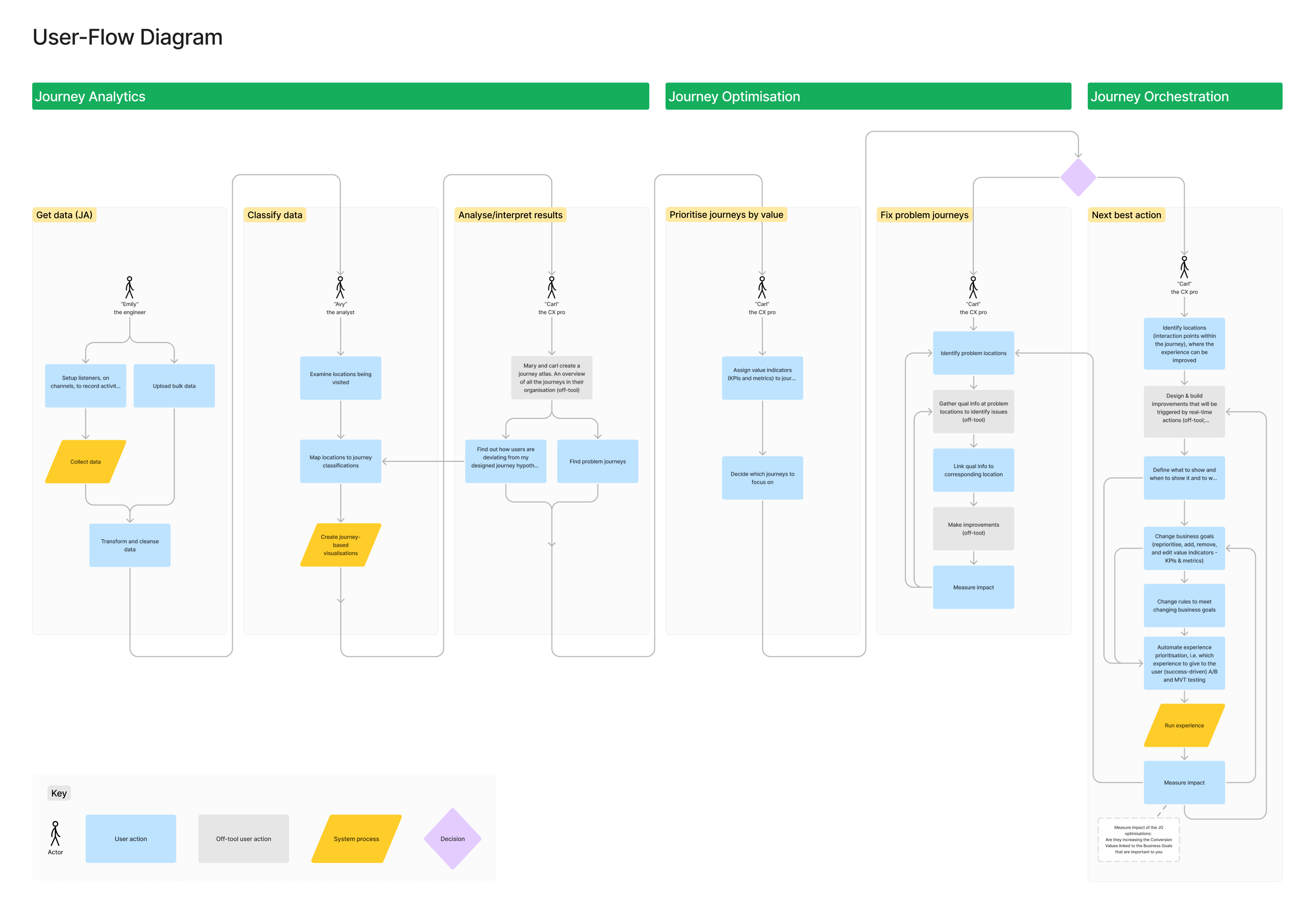Click the Decision diamond in the Key

click(x=452, y=838)
